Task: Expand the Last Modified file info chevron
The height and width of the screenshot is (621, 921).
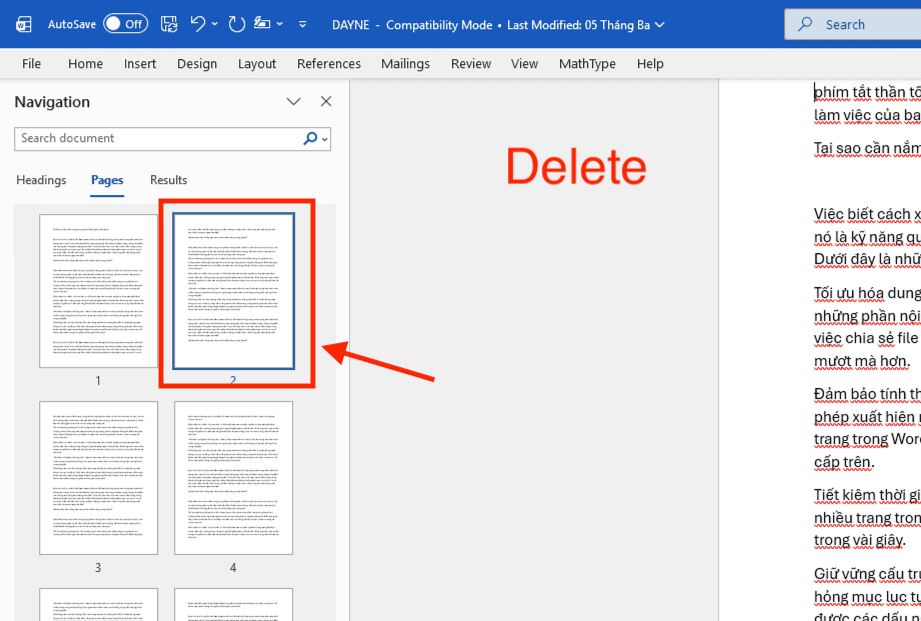Action: tap(659, 25)
